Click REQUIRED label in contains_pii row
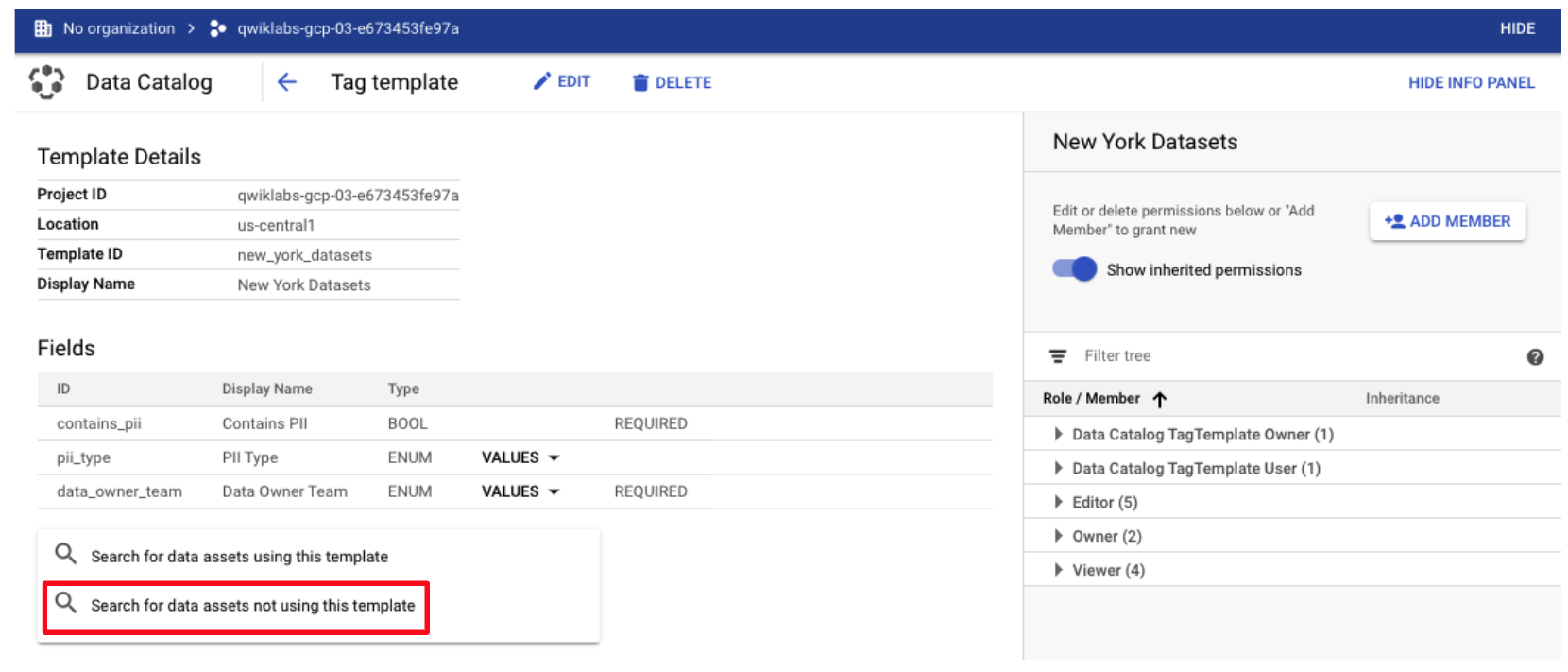 point(651,423)
